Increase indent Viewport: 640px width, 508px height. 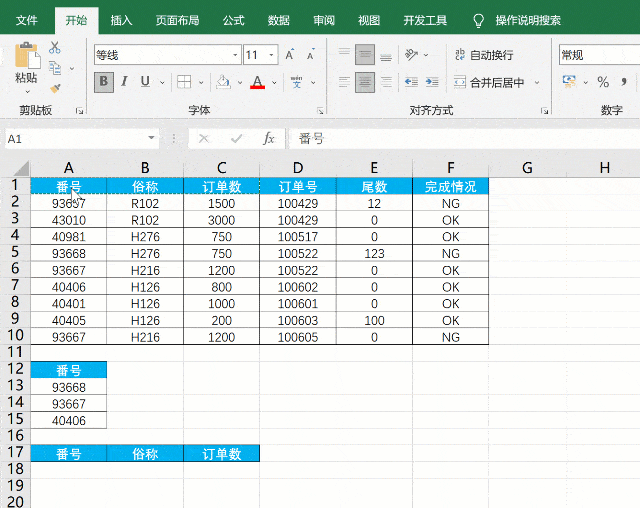pyautogui.click(x=432, y=82)
